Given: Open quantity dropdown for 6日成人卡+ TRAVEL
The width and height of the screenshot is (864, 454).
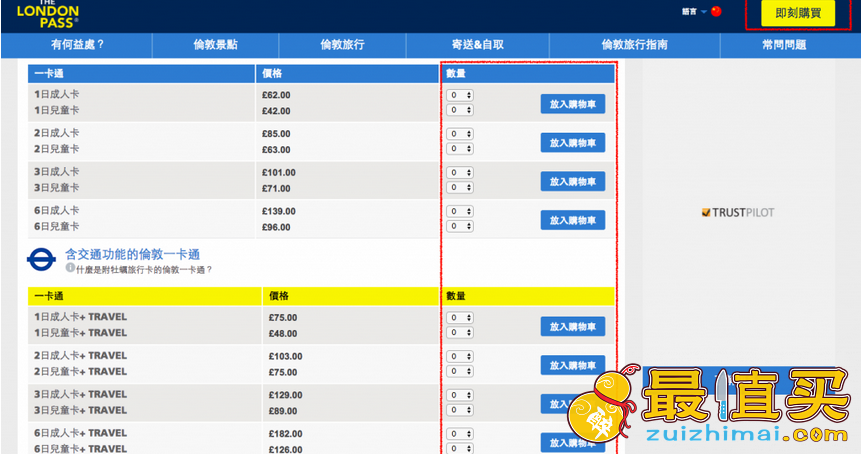Looking at the screenshot, I should click(x=460, y=434).
